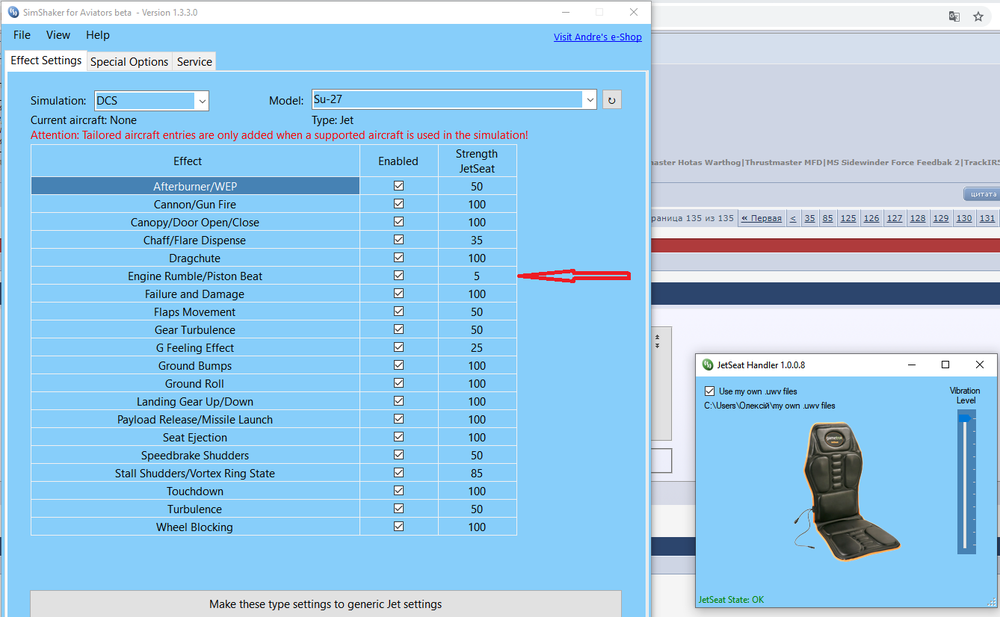Click the bookmark star in the browser toolbar
The width and height of the screenshot is (1000, 617).
point(978,17)
